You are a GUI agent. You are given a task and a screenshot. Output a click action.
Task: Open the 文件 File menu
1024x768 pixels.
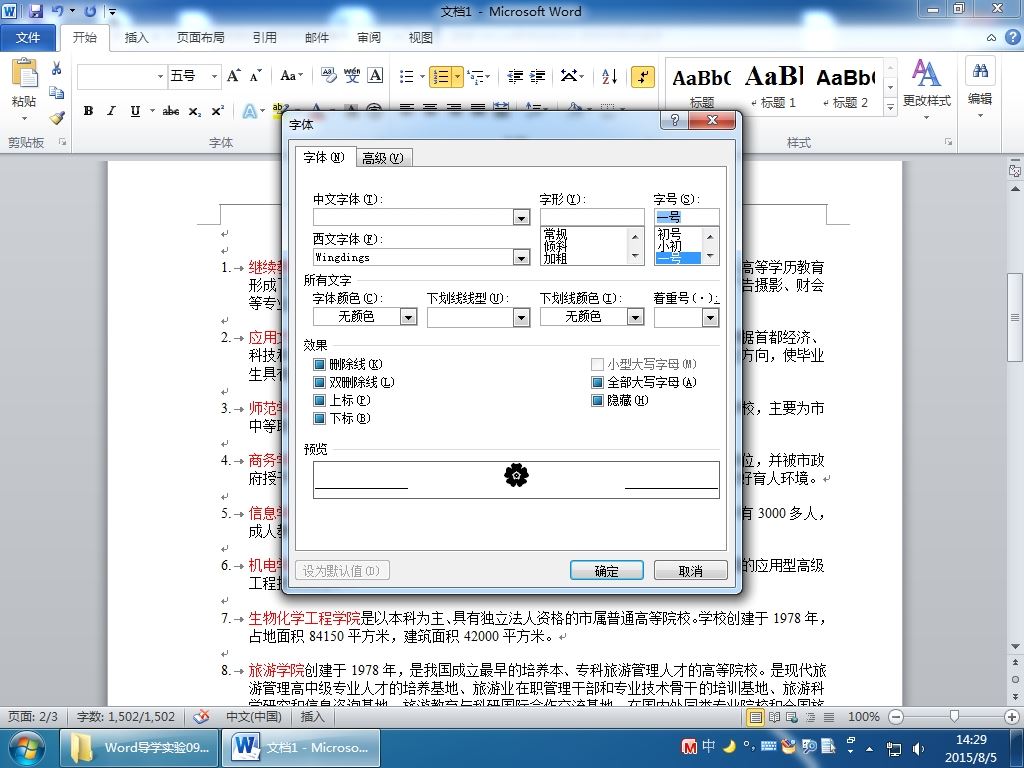point(27,37)
